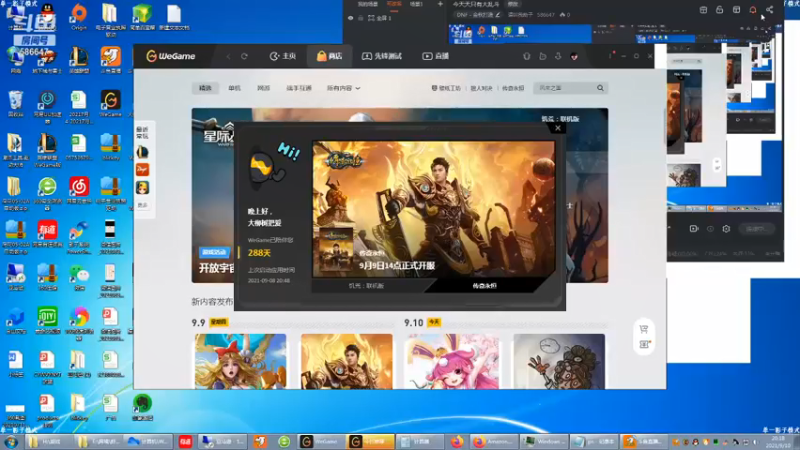
Task: Select the 端手互通 filter
Action: point(299,88)
